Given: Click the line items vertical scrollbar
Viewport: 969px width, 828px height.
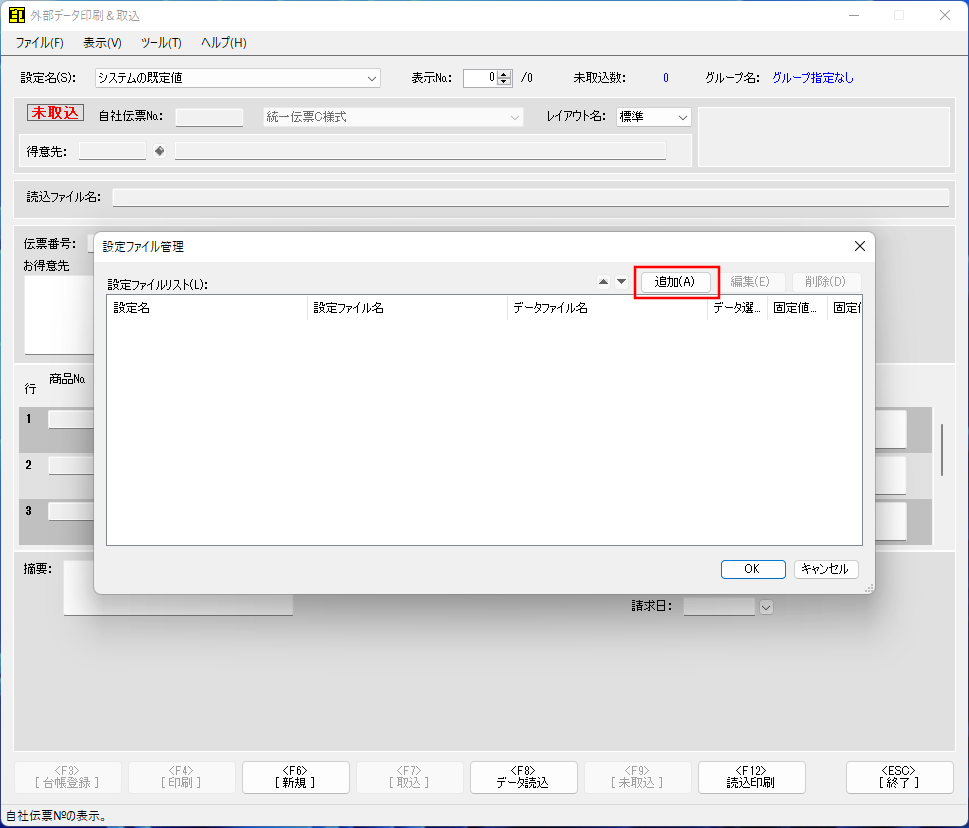Looking at the screenshot, I should click(x=942, y=450).
